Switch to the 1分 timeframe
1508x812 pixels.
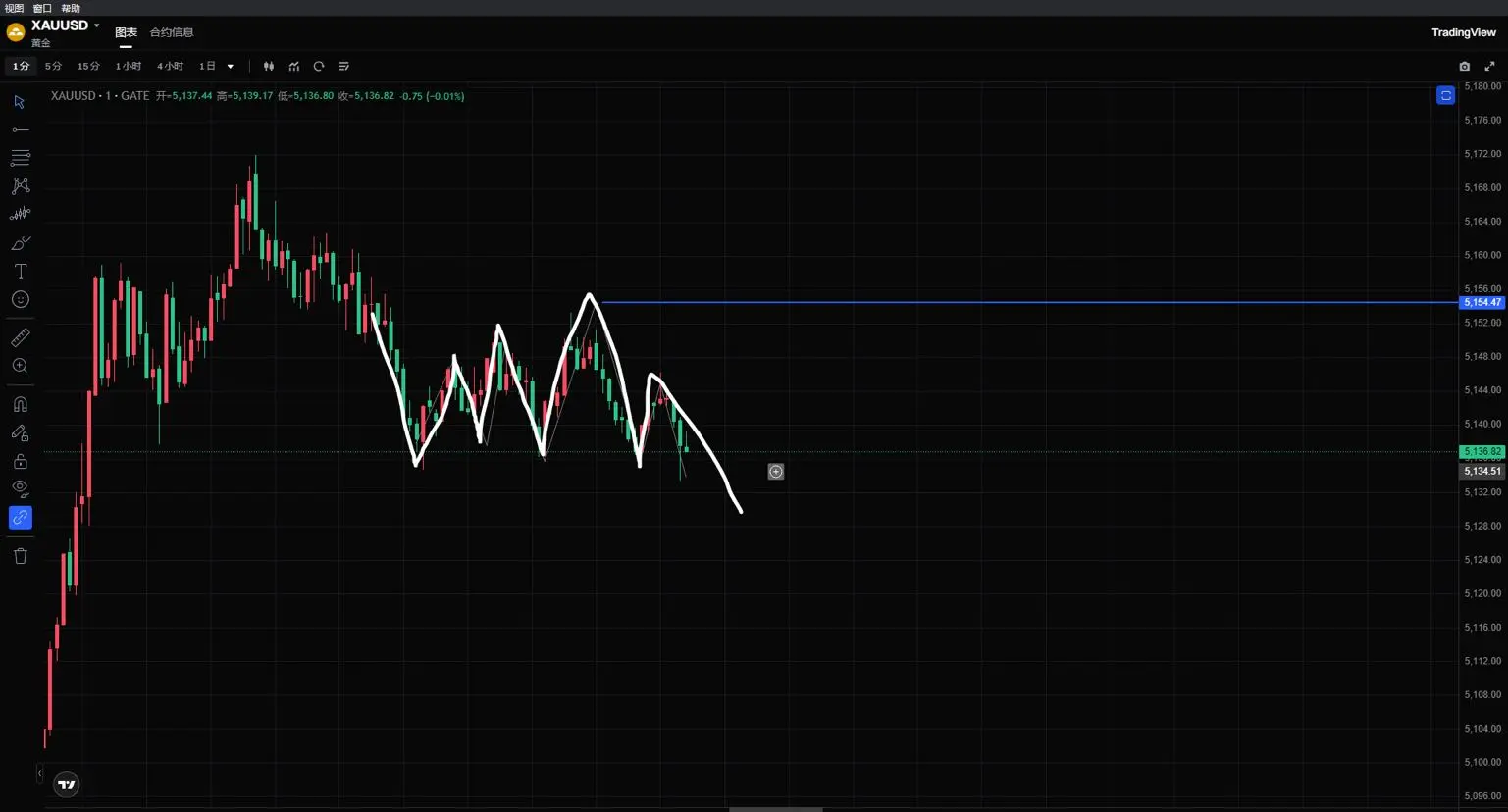(x=21, y=67)
